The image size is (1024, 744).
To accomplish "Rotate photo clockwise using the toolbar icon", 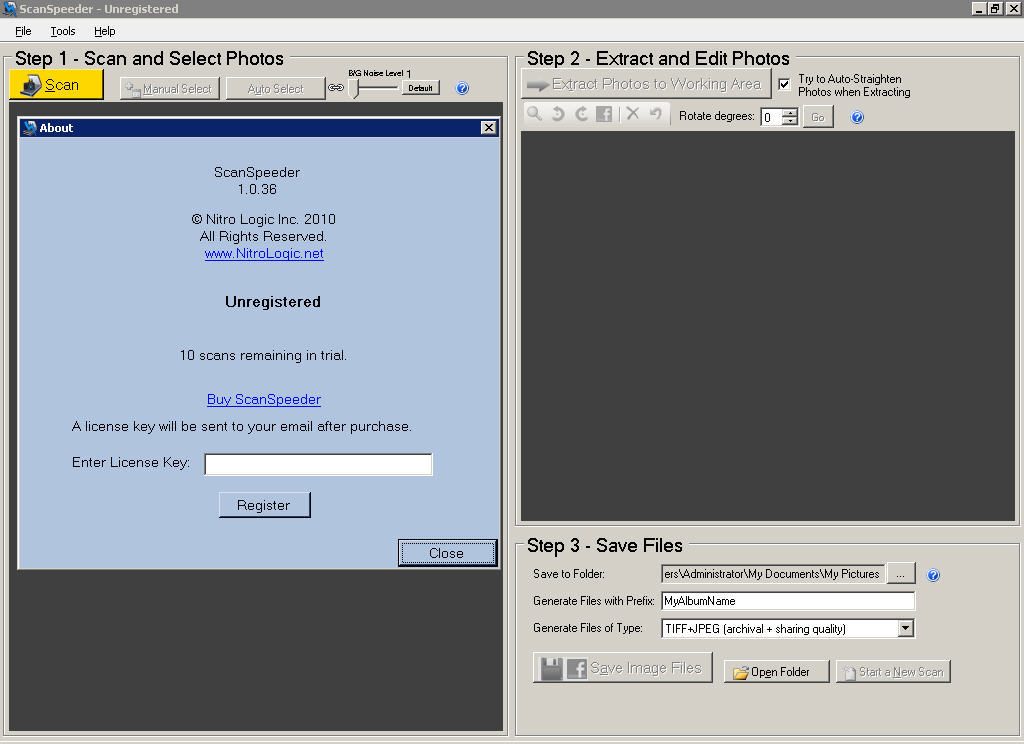I will coord(581,114).
